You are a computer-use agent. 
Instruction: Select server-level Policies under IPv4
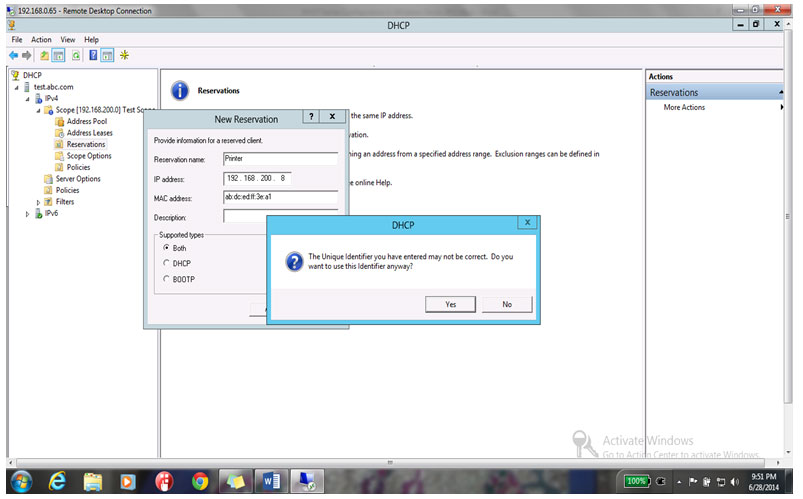pyautogui.click(x=68, y=190)
